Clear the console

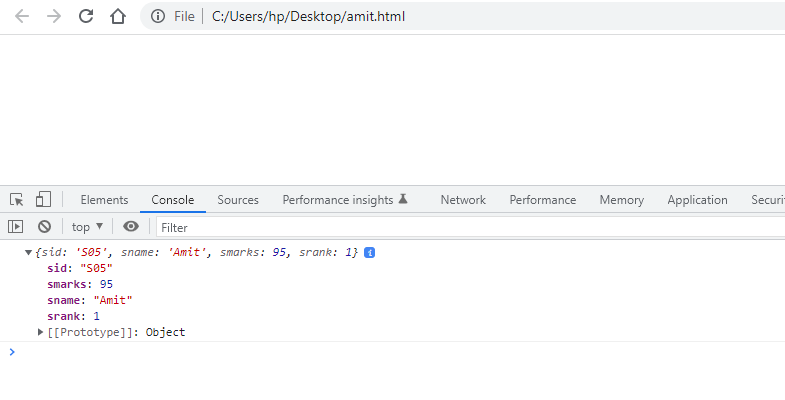45,227
